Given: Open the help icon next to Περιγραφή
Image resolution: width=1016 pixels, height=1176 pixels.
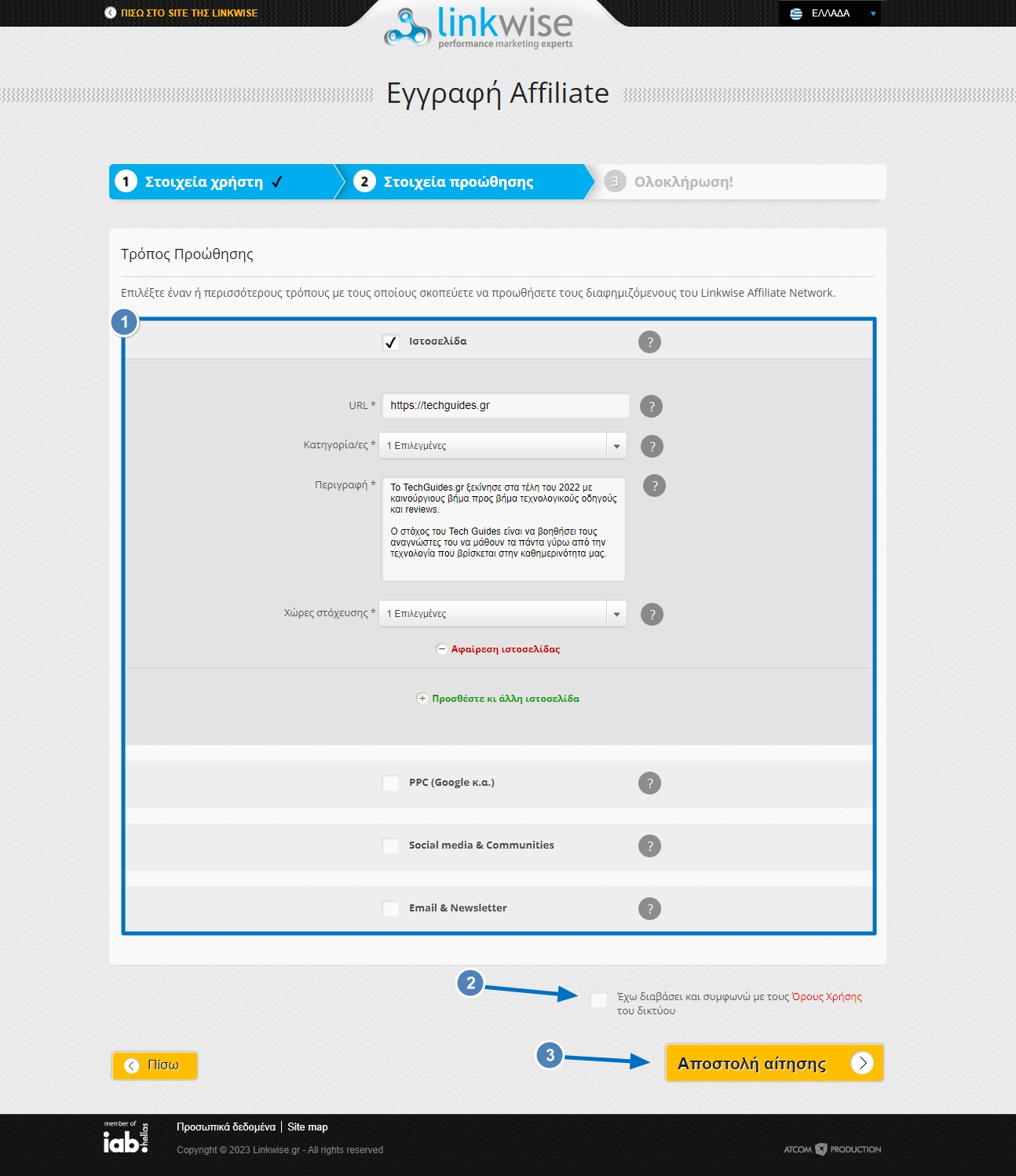Looking at the screenshot, I should (652, 485).
